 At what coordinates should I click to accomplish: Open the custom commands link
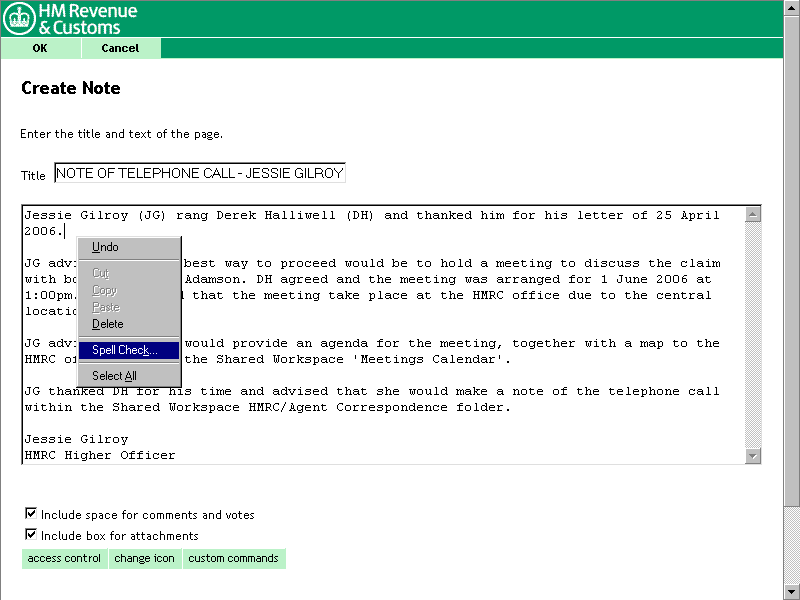[233, 558]
